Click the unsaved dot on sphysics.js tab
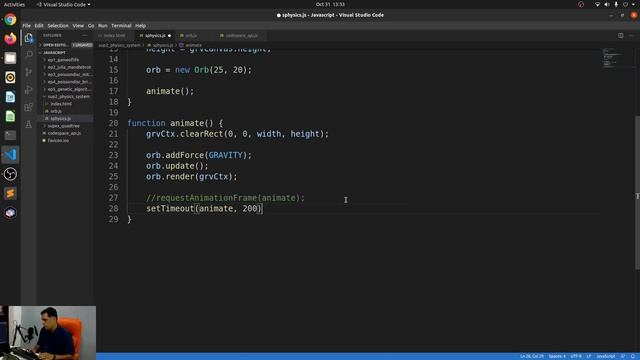 coord(169,36)
